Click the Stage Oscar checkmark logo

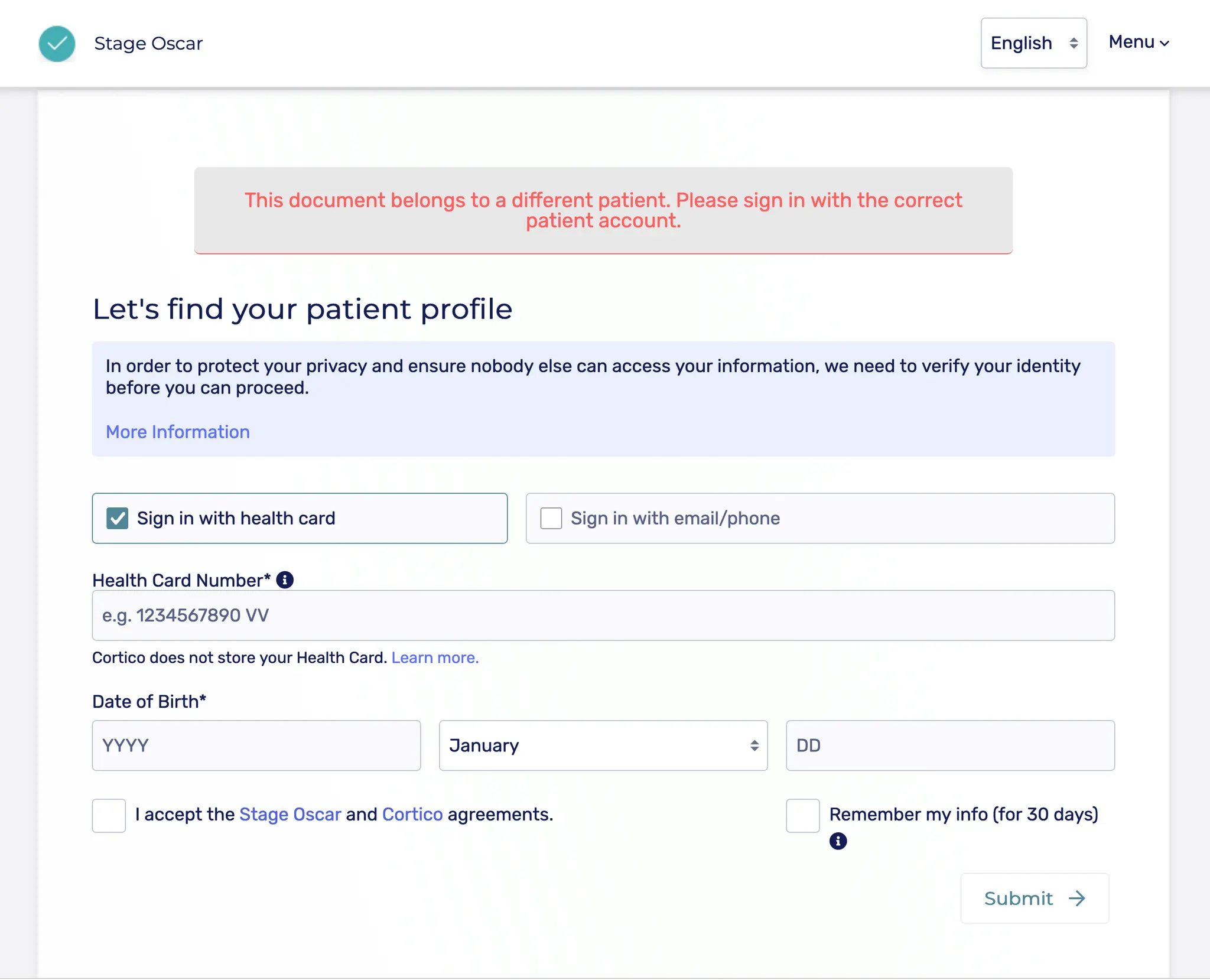(x=57, y=44)
